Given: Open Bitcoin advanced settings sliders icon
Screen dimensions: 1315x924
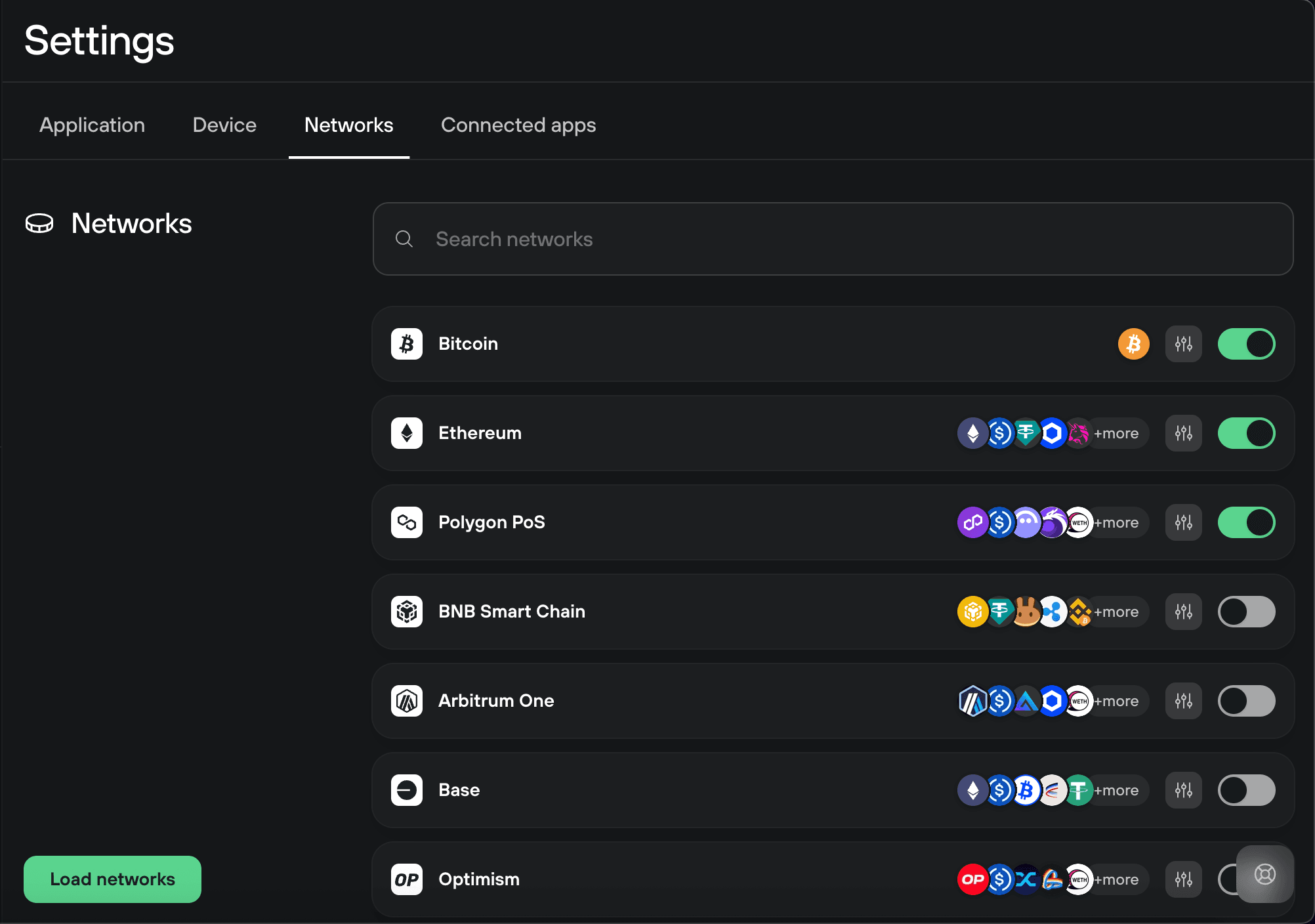Looking at the screenshot, I should click(1184, 344).
